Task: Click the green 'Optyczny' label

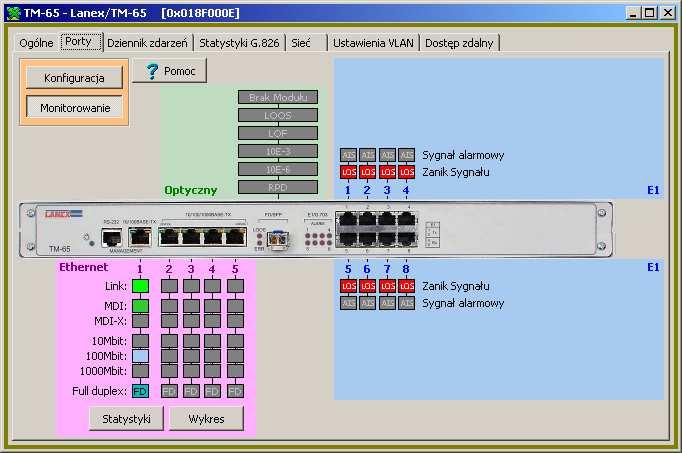Action: pos(191,190)
